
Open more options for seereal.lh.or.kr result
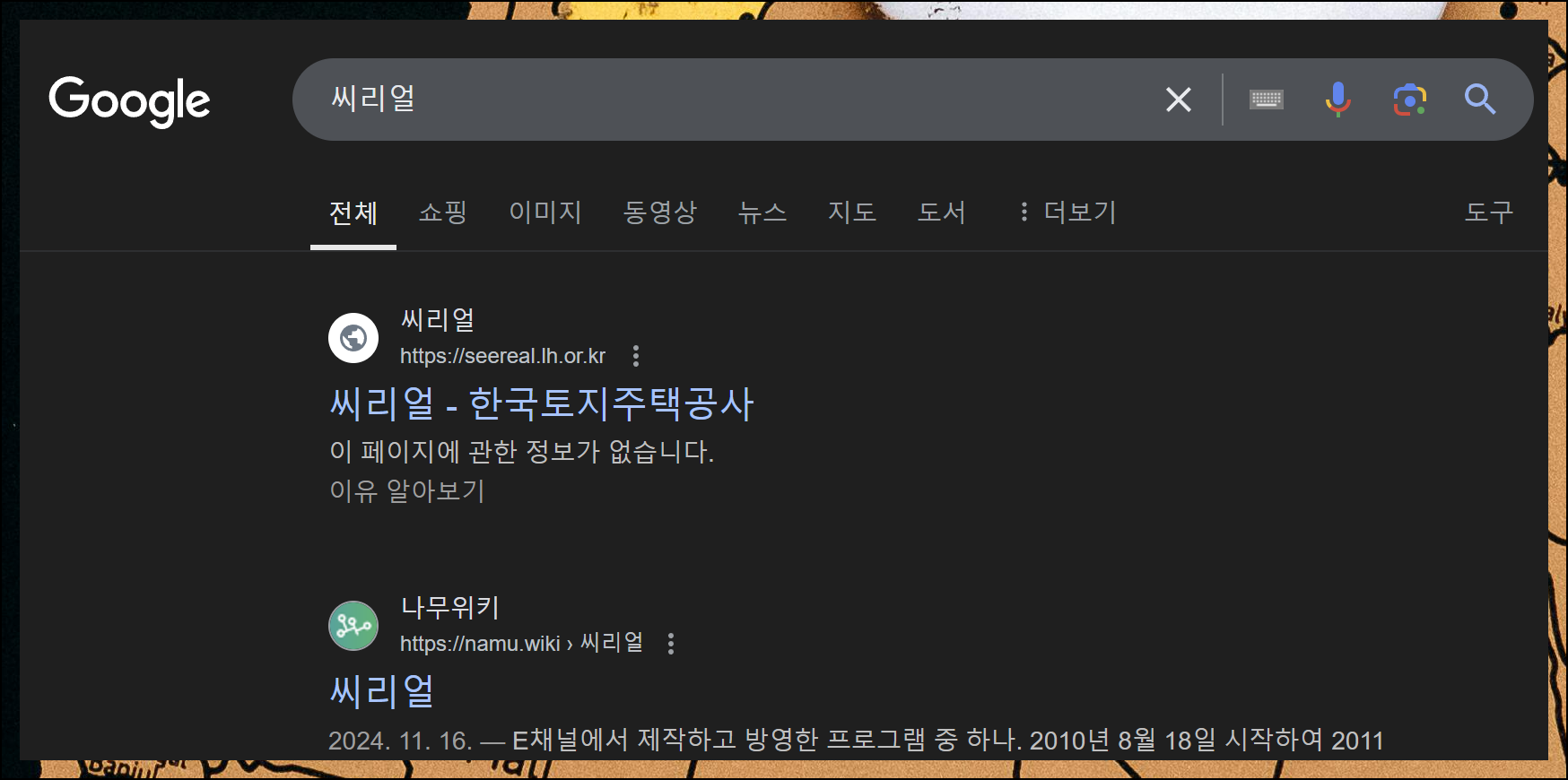click(x=636, y=356)
